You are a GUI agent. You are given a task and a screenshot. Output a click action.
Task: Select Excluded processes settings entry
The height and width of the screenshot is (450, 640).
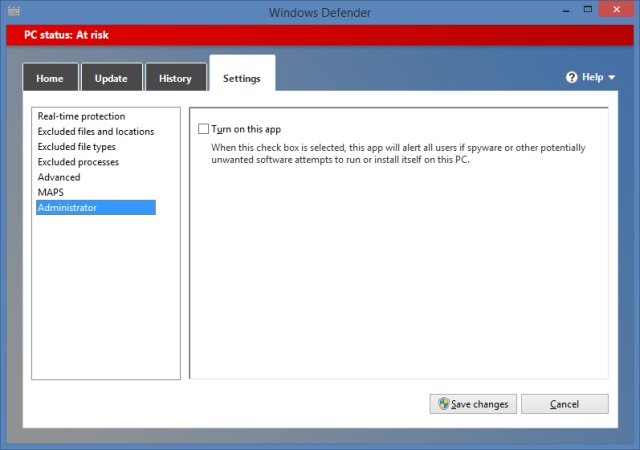pos(78,162)
